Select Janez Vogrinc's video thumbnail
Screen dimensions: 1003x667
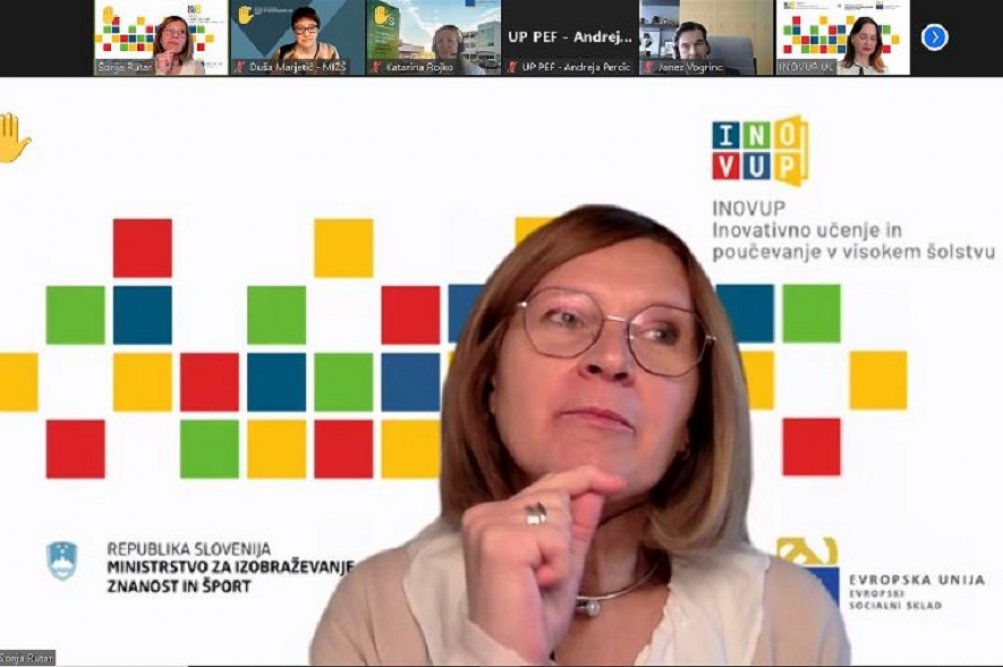(706, 38)
